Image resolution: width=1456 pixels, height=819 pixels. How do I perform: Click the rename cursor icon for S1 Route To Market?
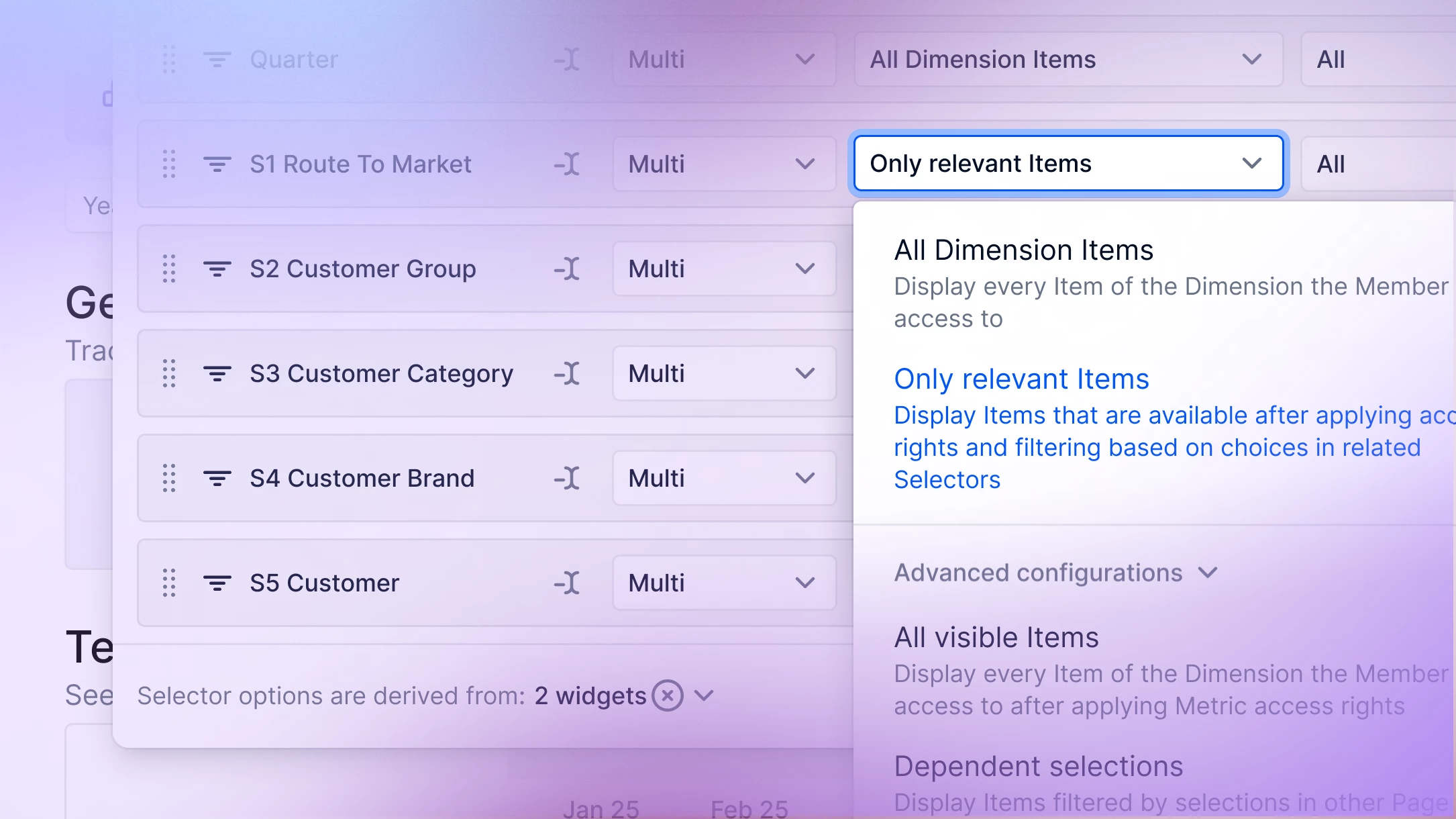(x=568, y=164)
